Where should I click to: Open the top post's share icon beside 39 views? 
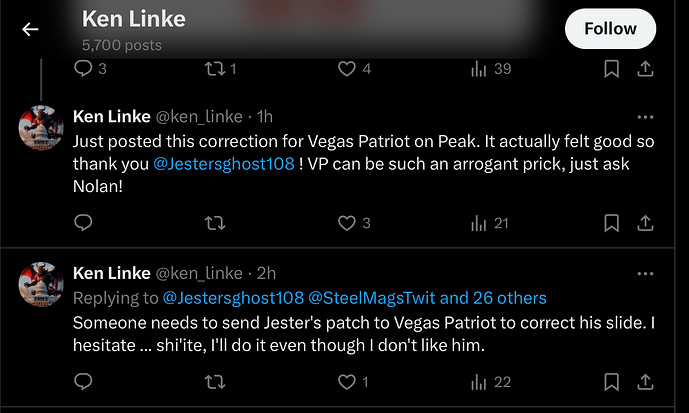coord(645,69)
